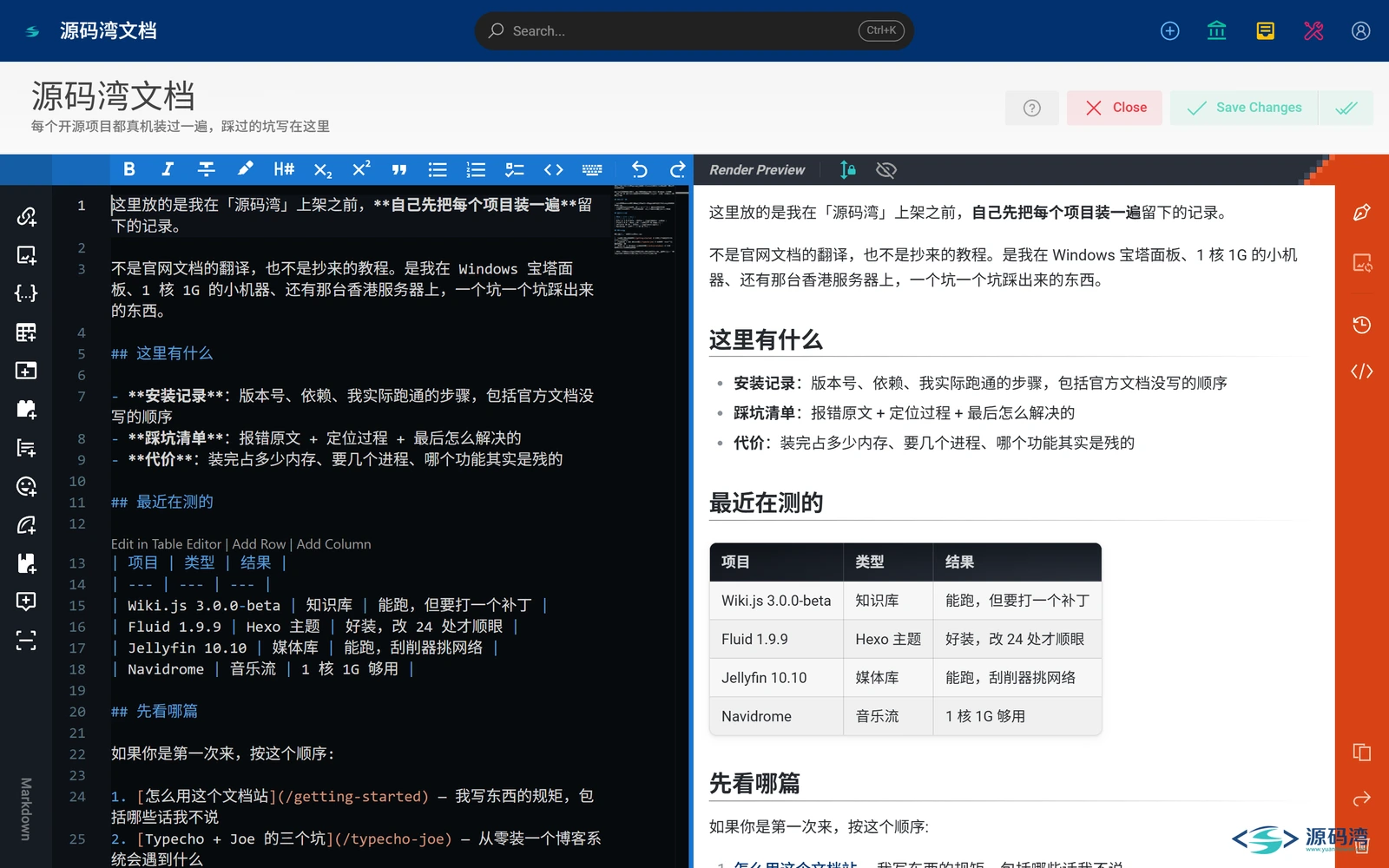Open the yellow page actions menu in the header
Viewport: 1389px width, 868px height.
click(x=1266, y=31)
